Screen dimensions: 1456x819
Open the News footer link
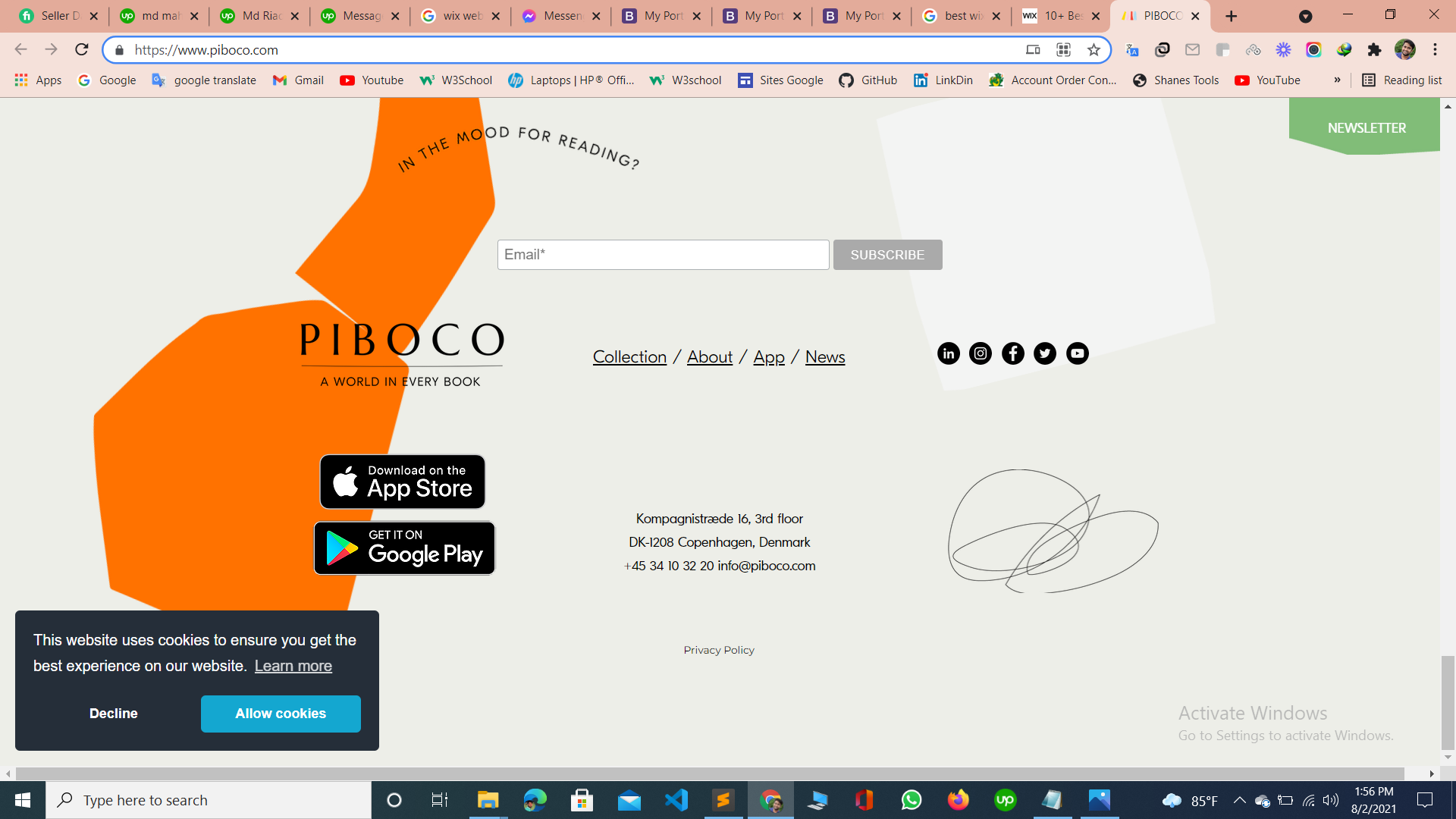pyautogui.click(x=825, y=357)
